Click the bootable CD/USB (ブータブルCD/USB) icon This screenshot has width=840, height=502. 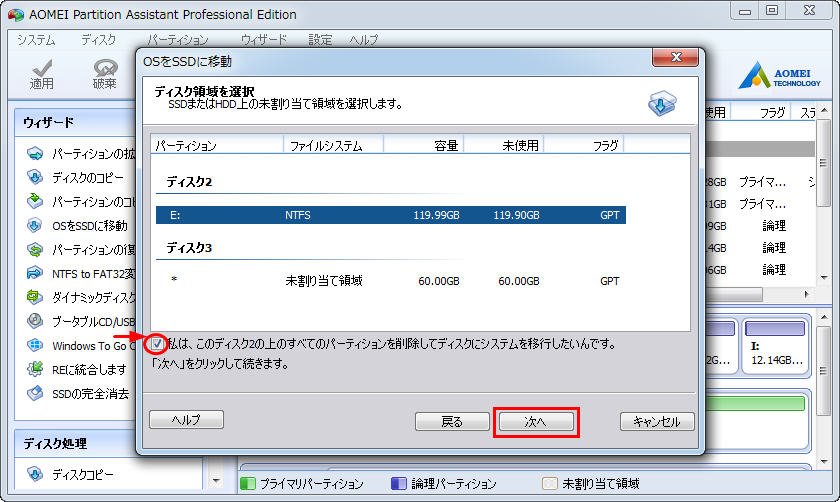(x=35, y=321)
